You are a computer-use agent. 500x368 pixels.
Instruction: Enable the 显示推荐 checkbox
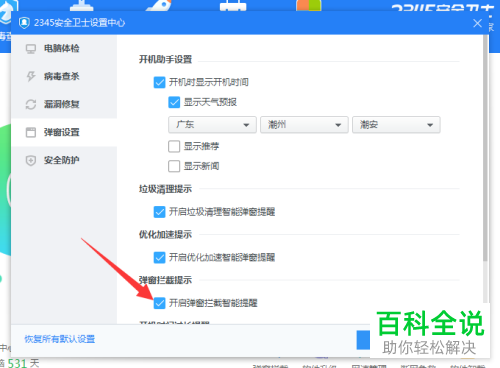174,146
